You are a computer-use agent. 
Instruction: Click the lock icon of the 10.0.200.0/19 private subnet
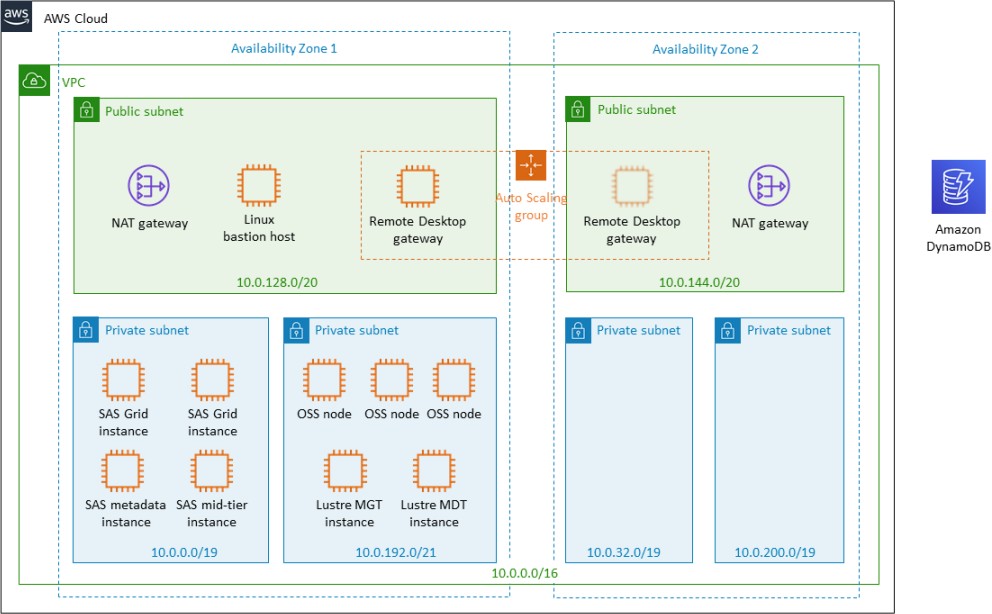[728, 330]
